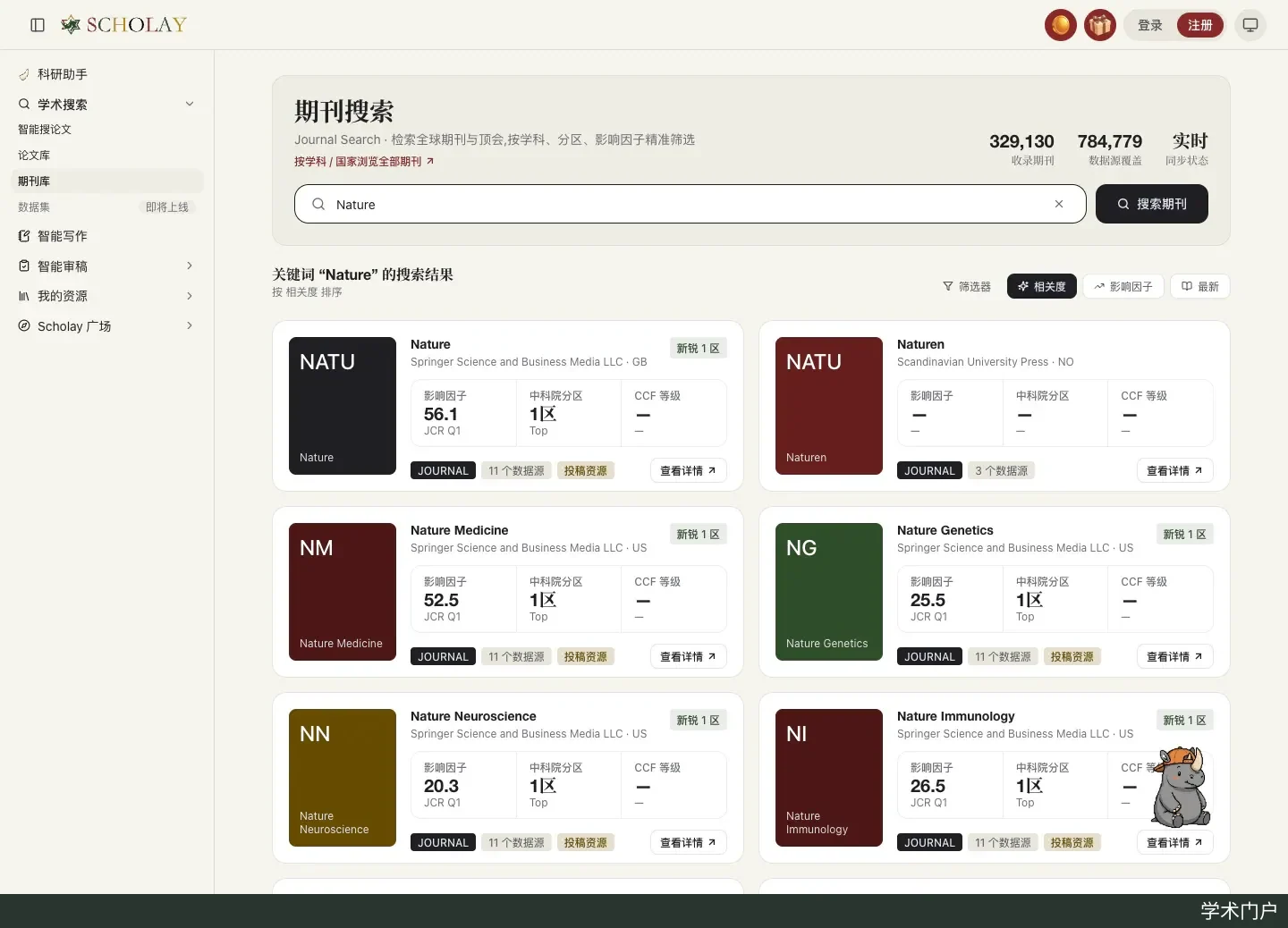Viewport: 1288px width, 928px height.
Task: Click the rhino mascot helper
Action: [x=1181, y=787]
